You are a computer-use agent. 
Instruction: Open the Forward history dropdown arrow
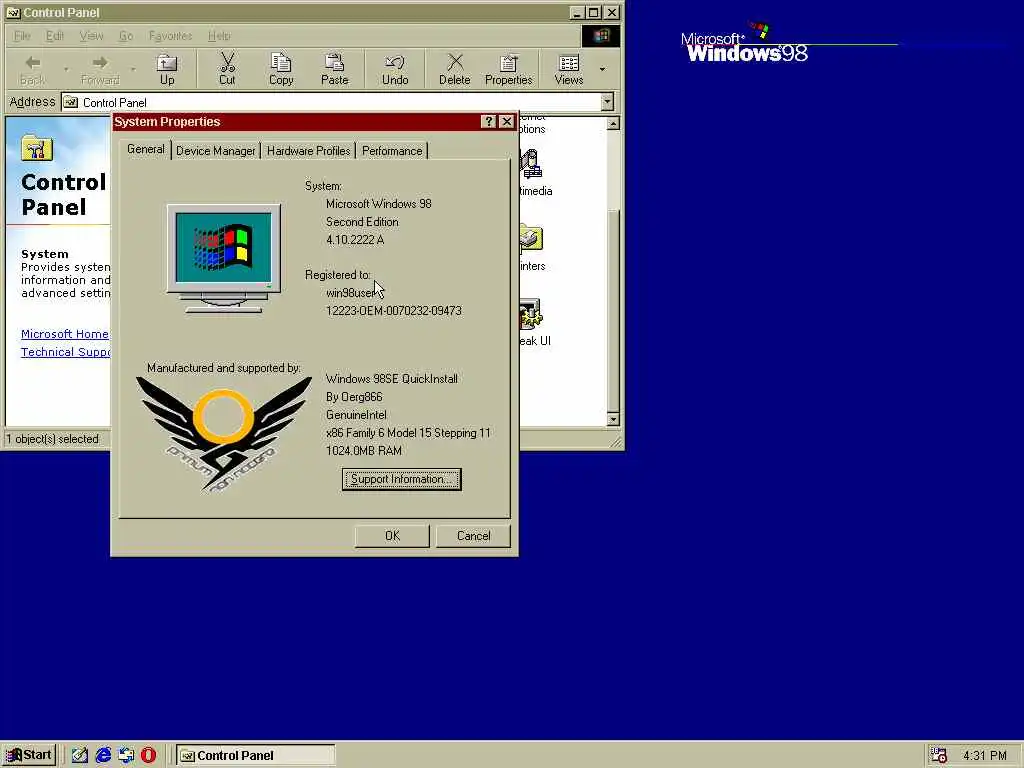point(133,69)
